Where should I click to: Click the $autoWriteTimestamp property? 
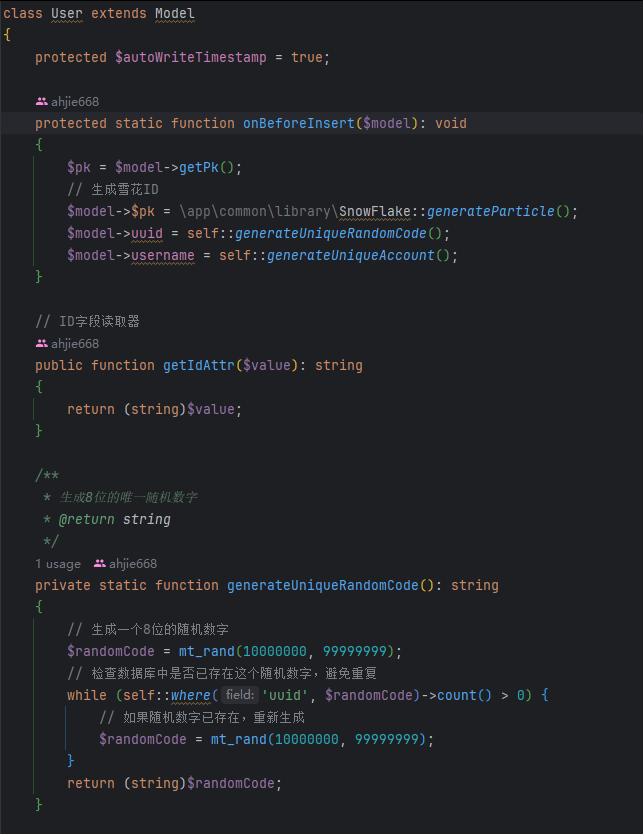[190, 57]
